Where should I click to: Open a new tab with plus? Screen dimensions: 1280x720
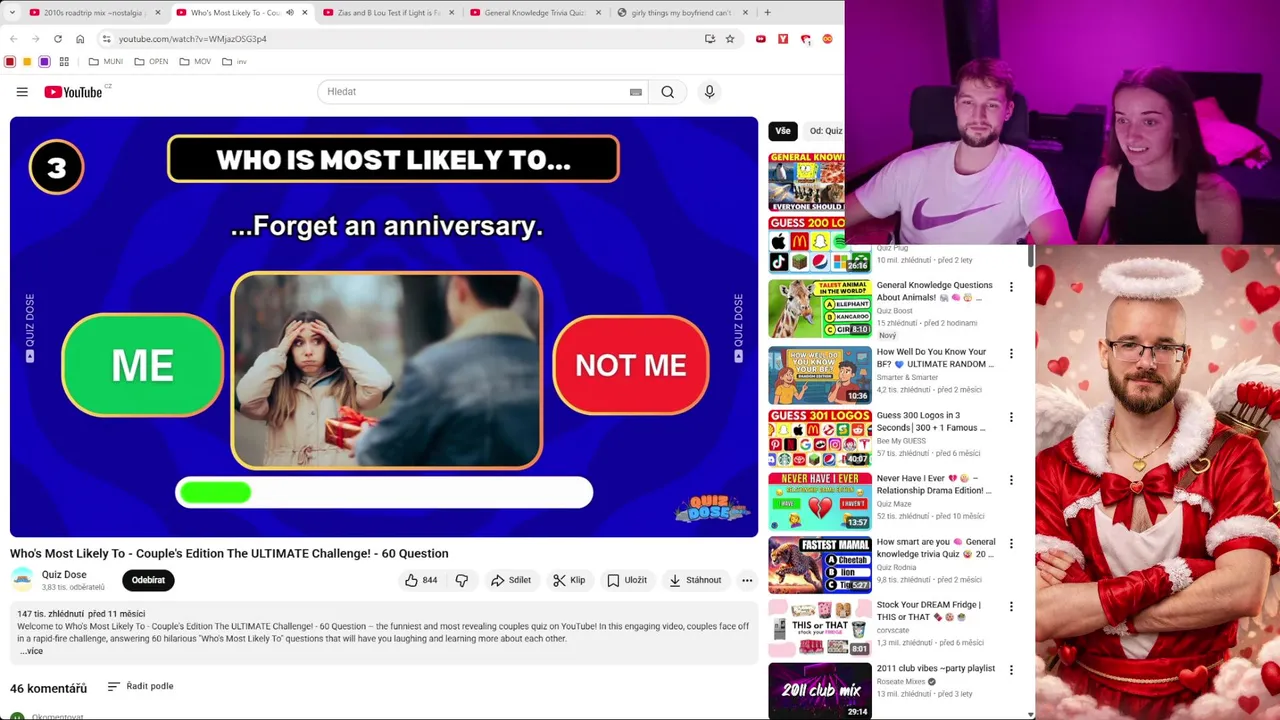tap(767, 13)
